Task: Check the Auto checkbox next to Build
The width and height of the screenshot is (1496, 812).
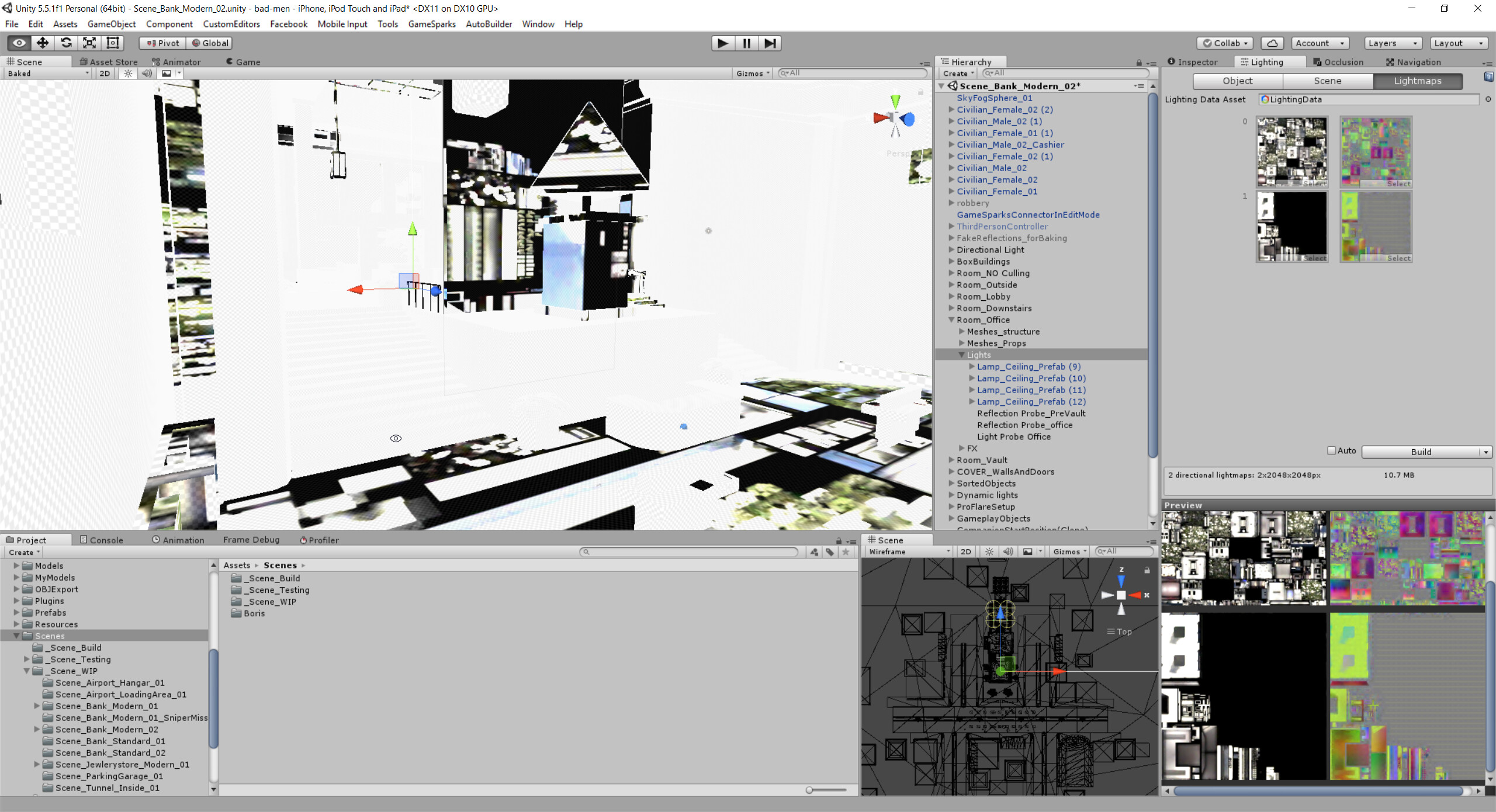Action: coord(1332,450)
